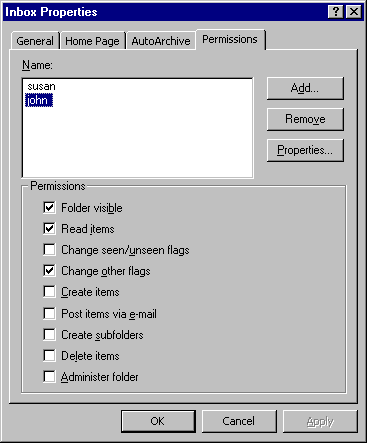This screenshot has width=367, height=443.
Task: Tick the Create subfolders checkbox
Action: (49, 335)
